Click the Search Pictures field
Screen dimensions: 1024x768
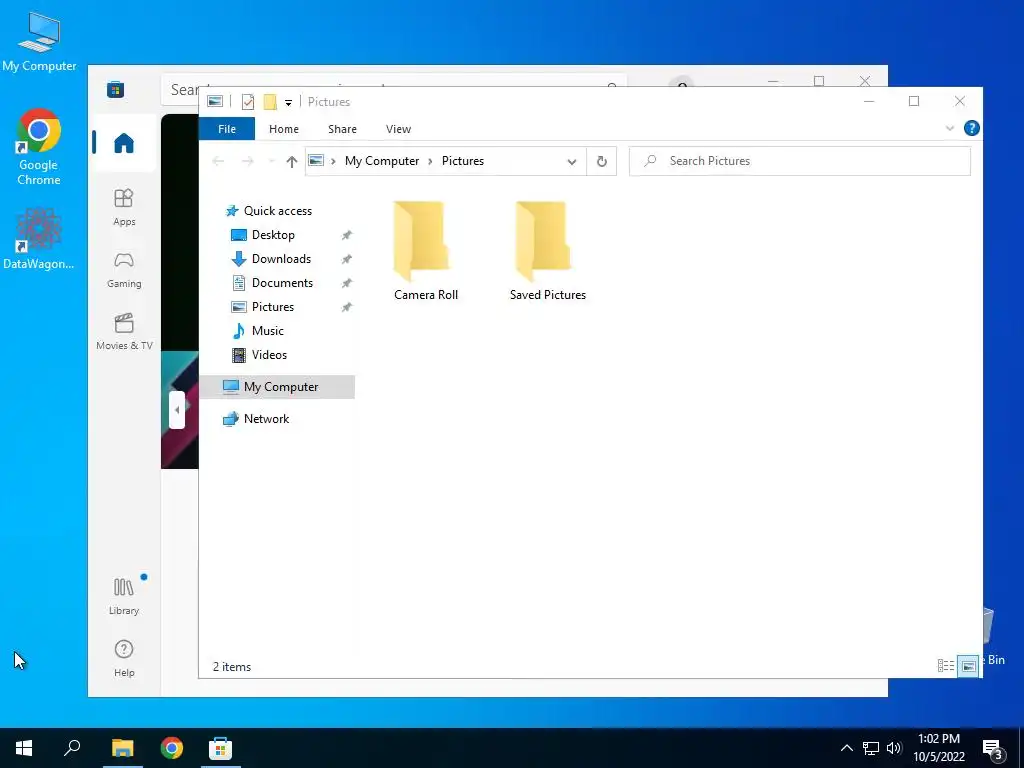point(799,161)
